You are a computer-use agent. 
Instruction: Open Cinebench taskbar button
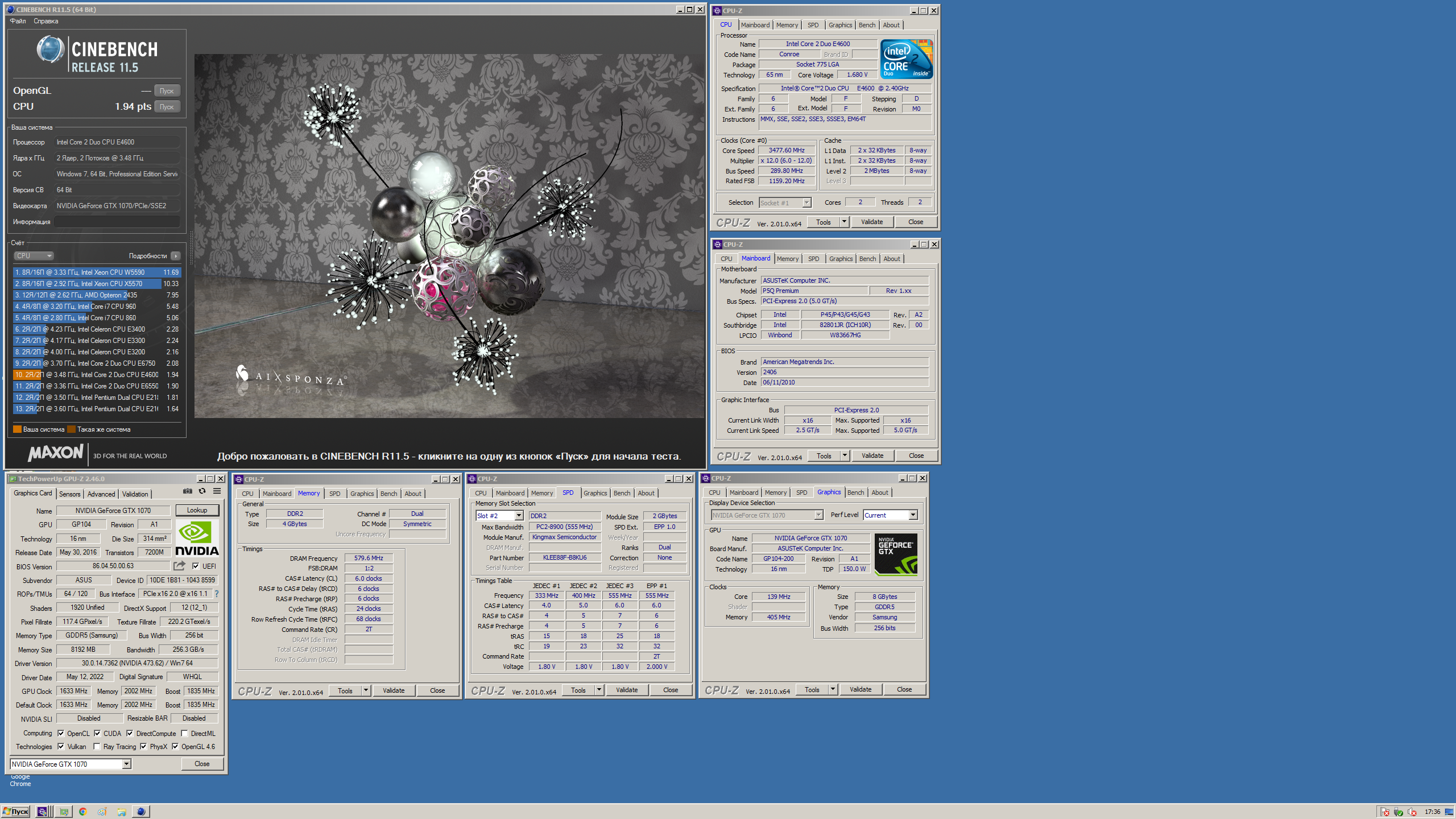coord(141,812)
